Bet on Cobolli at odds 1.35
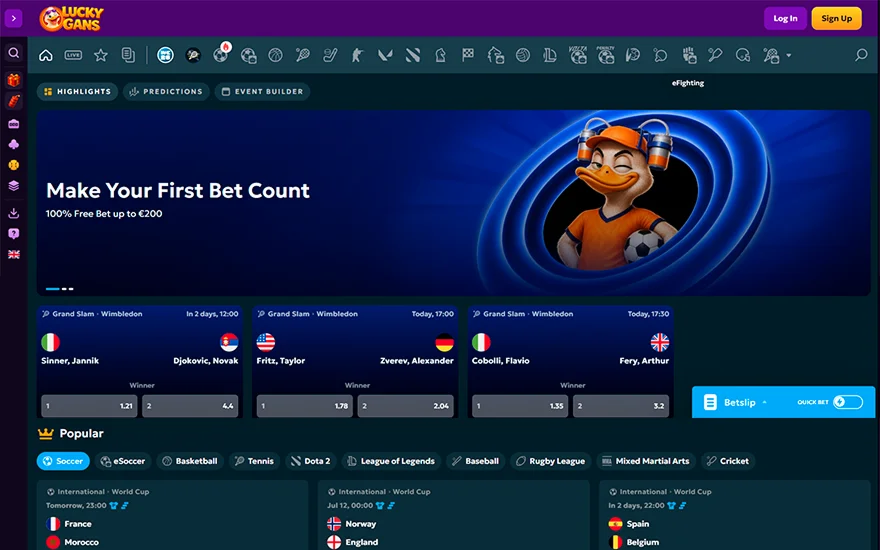The width and height of the screenshot is (880, 550). pyautogui.click(x=520, y=406)
